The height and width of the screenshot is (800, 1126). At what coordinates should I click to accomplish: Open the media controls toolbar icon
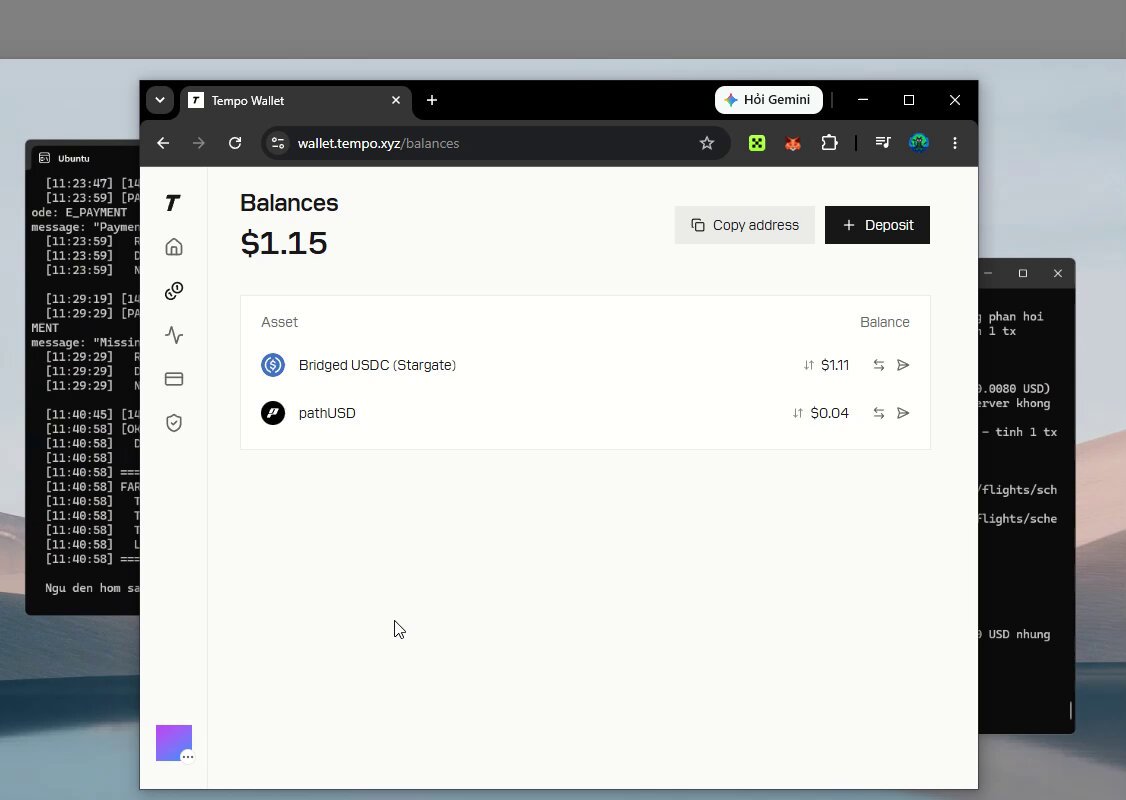pos(883,143)
